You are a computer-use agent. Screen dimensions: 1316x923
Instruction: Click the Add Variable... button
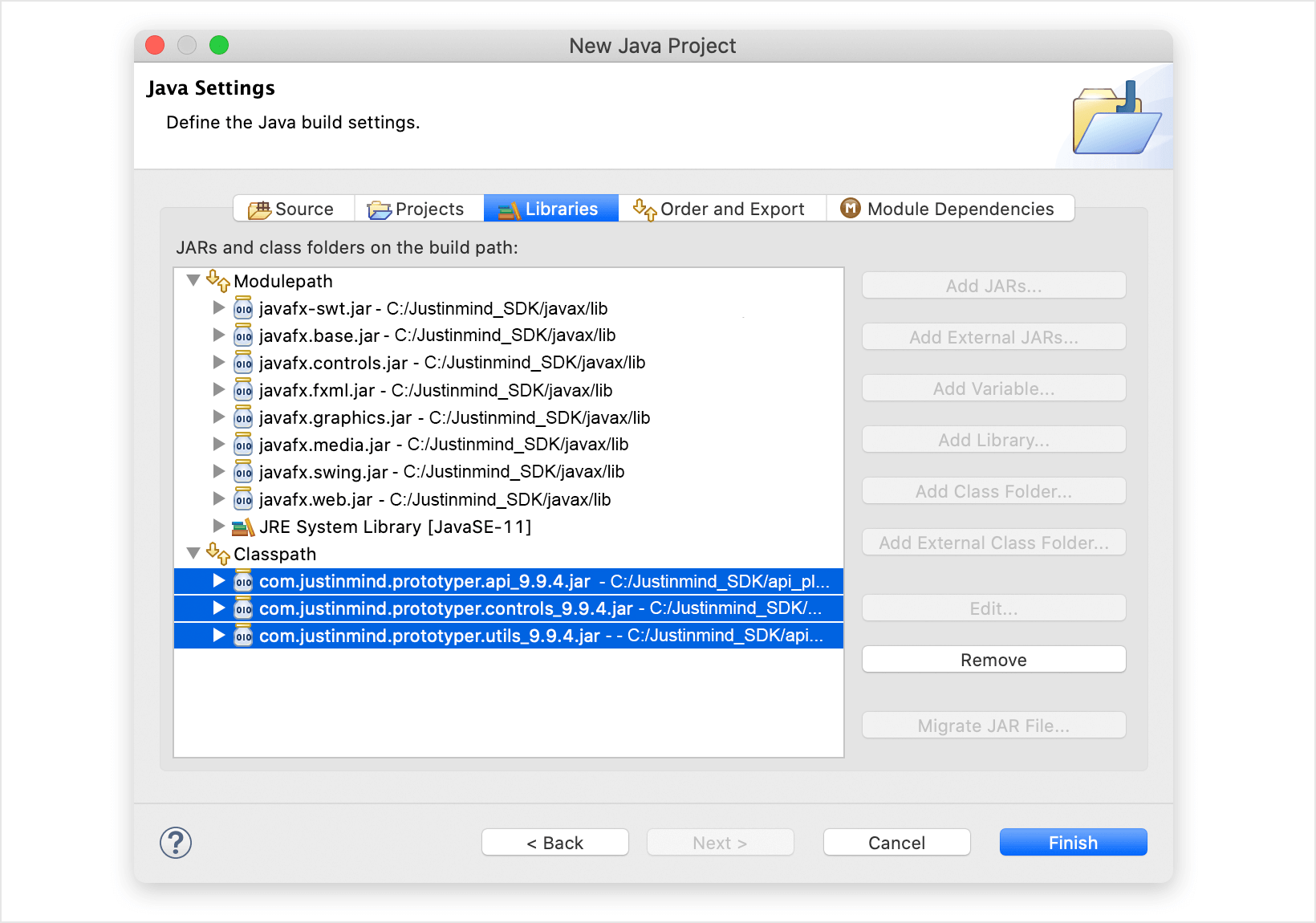coord(993,388)
